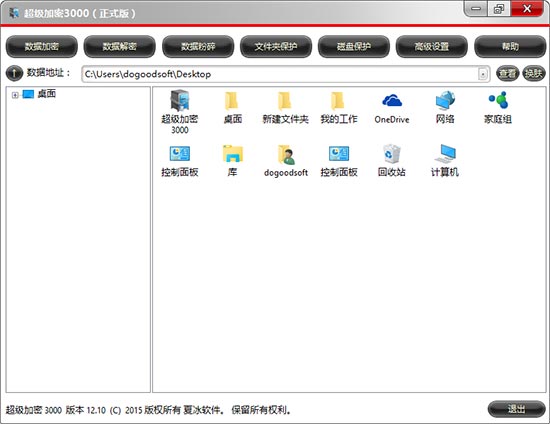550x424 pixels.
Task: Select the 库 libraries icon
Action: click(x=233, y=154)
